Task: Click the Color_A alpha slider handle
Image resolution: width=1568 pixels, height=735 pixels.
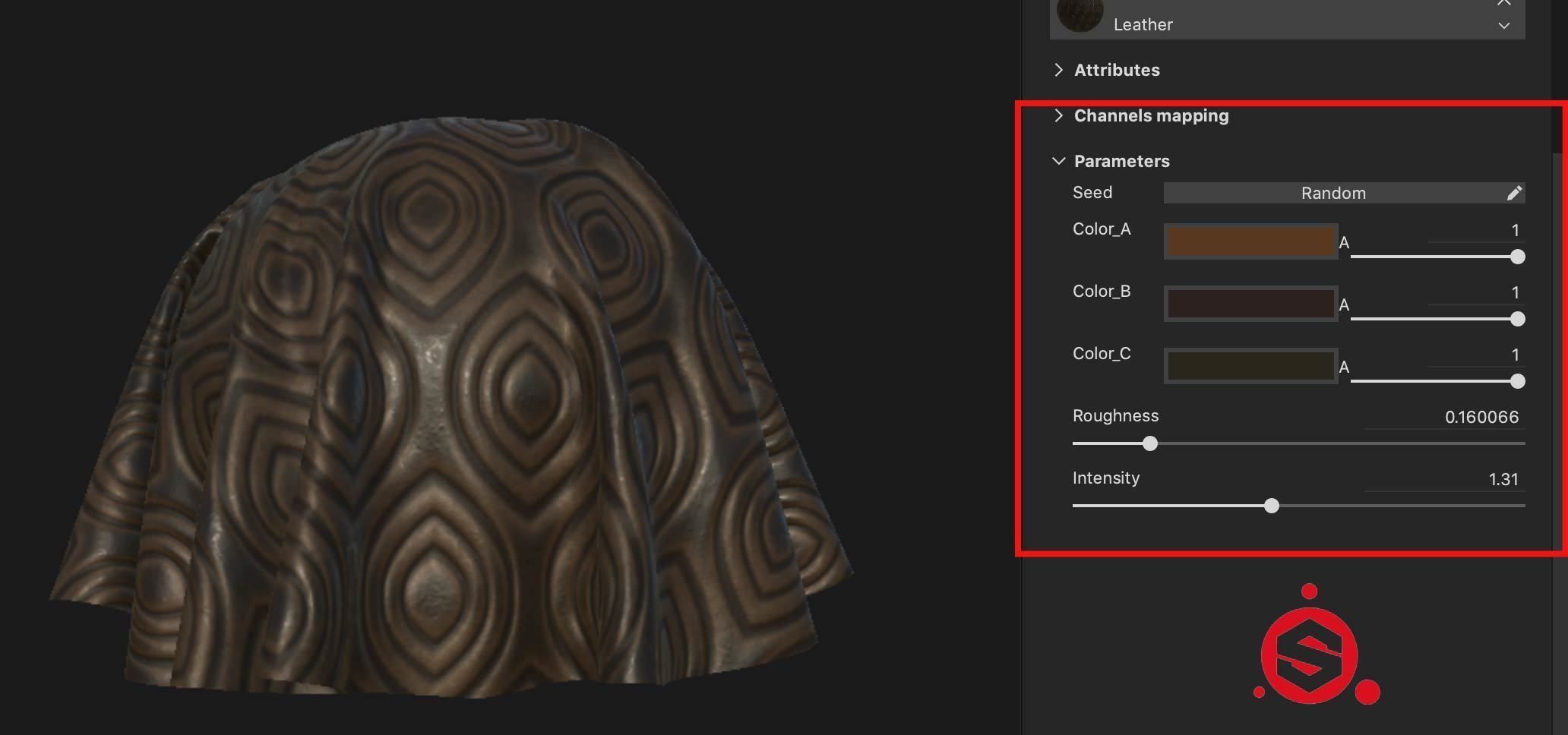Action: pyautogui.click(x=1517, y=257)
